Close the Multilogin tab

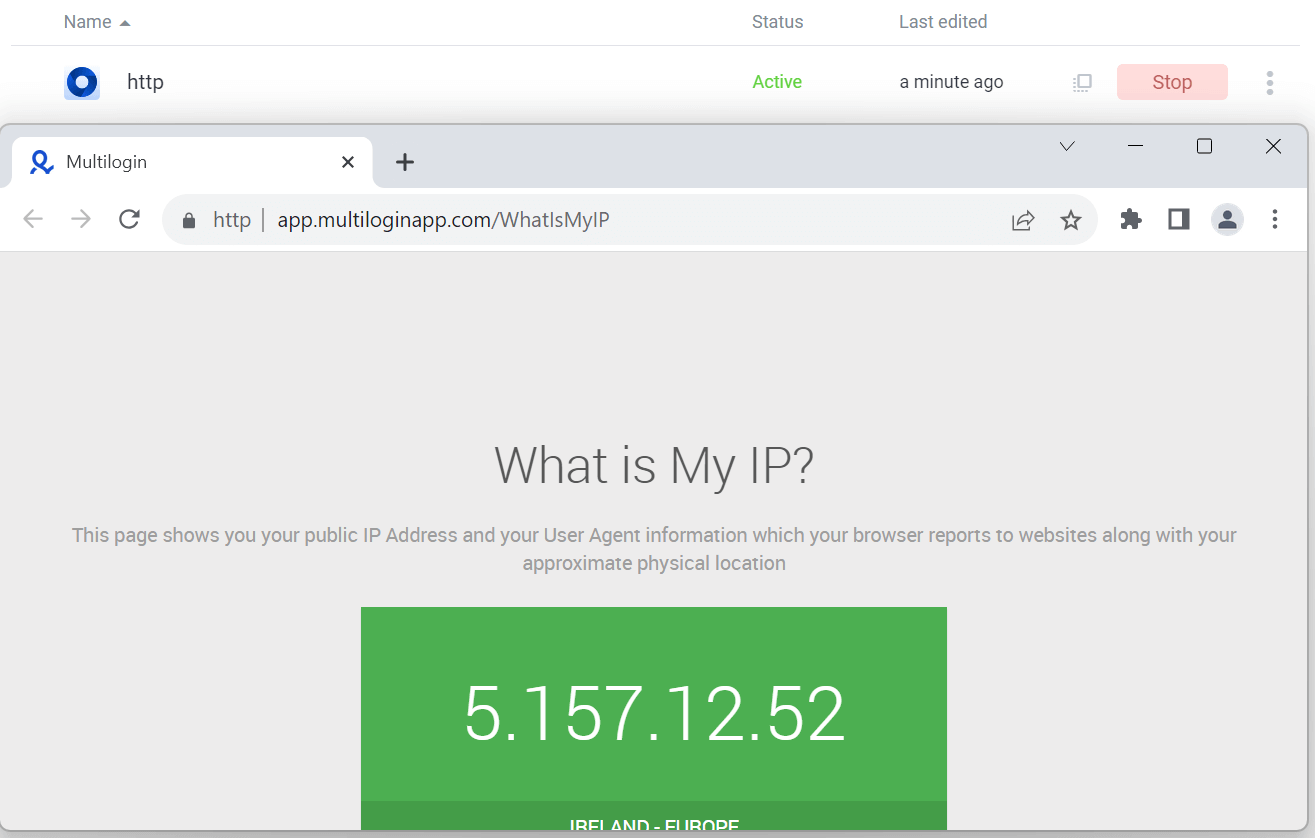348,162
